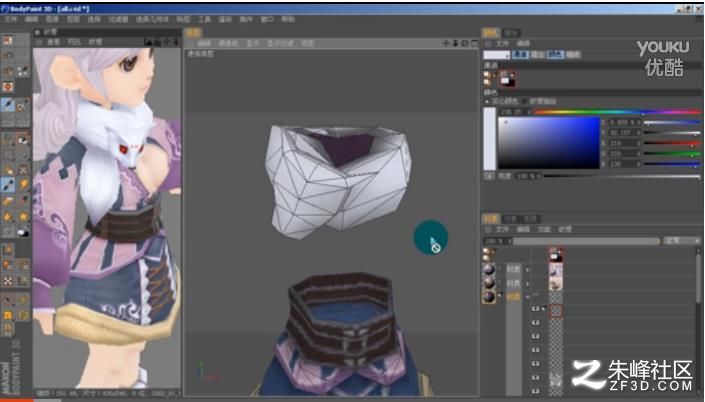Click the tall white current-color preview swatch

(x=489, y=138)
